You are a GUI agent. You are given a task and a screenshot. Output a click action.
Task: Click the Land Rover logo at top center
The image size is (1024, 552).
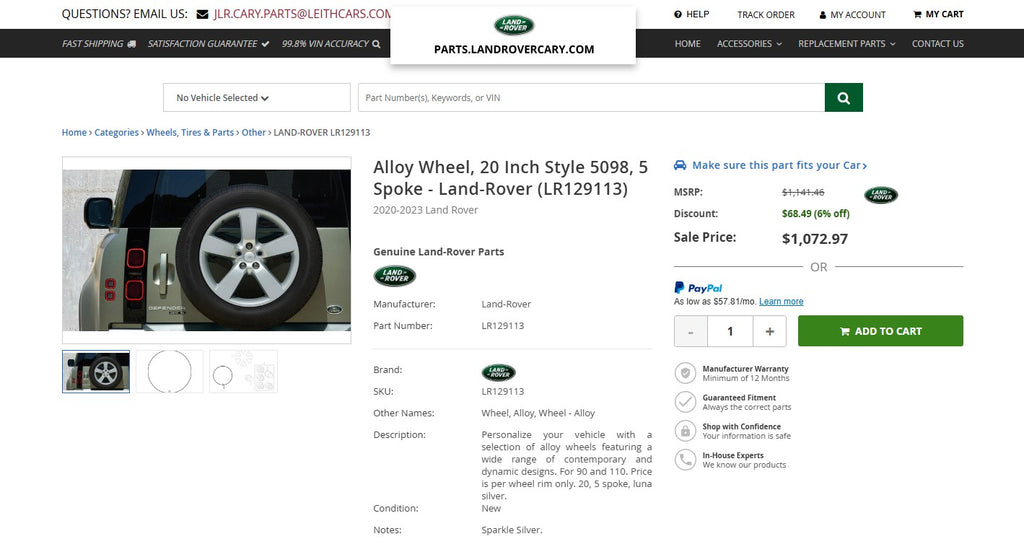pos(514,26)
